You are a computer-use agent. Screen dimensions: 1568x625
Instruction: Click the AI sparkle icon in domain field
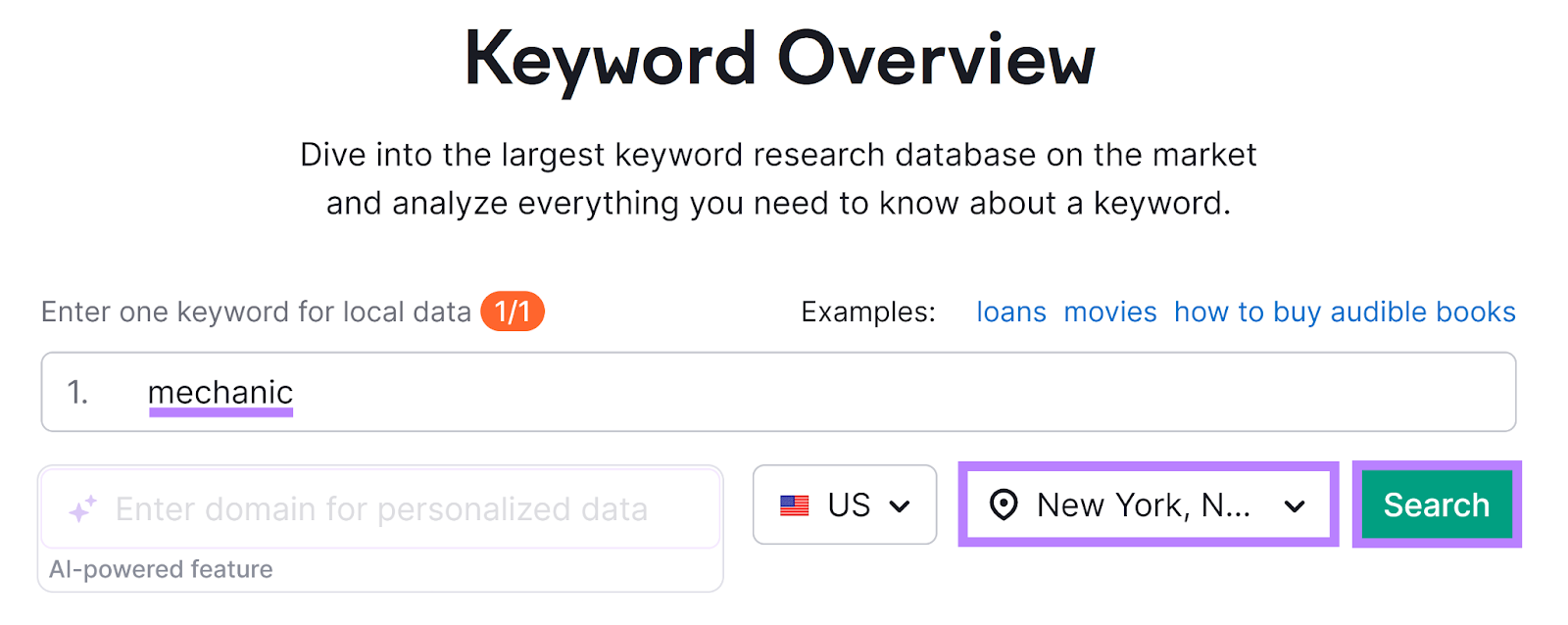point(82,507)
